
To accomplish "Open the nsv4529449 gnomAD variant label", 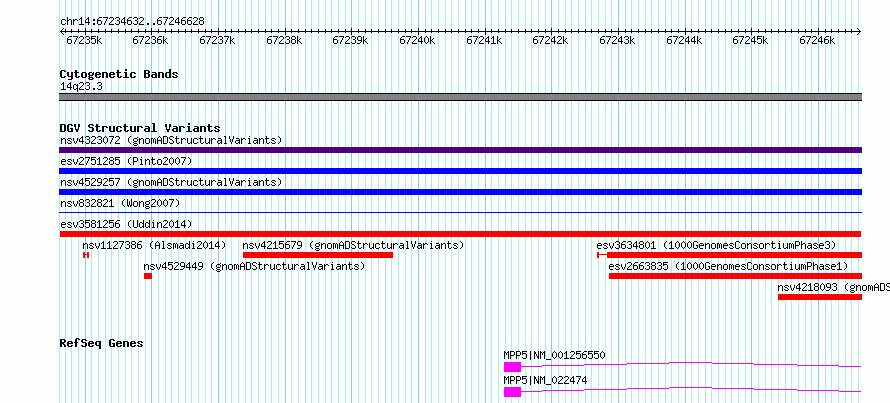I will tap(254, 266).
